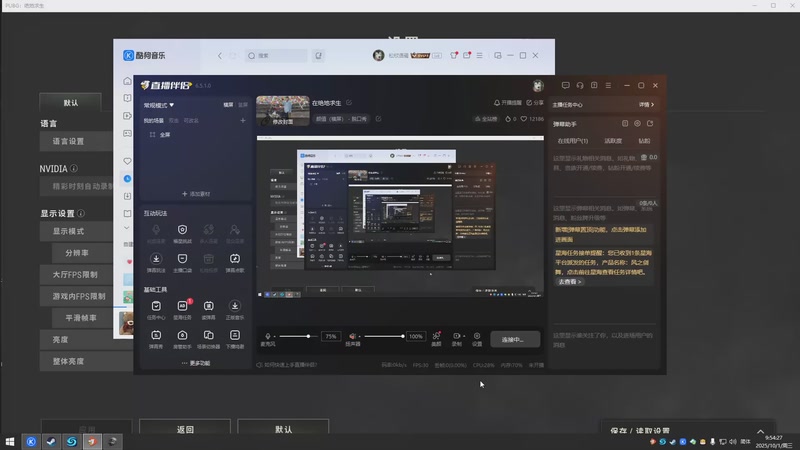Open Kugou skin shirt icon

coord(453,55)
